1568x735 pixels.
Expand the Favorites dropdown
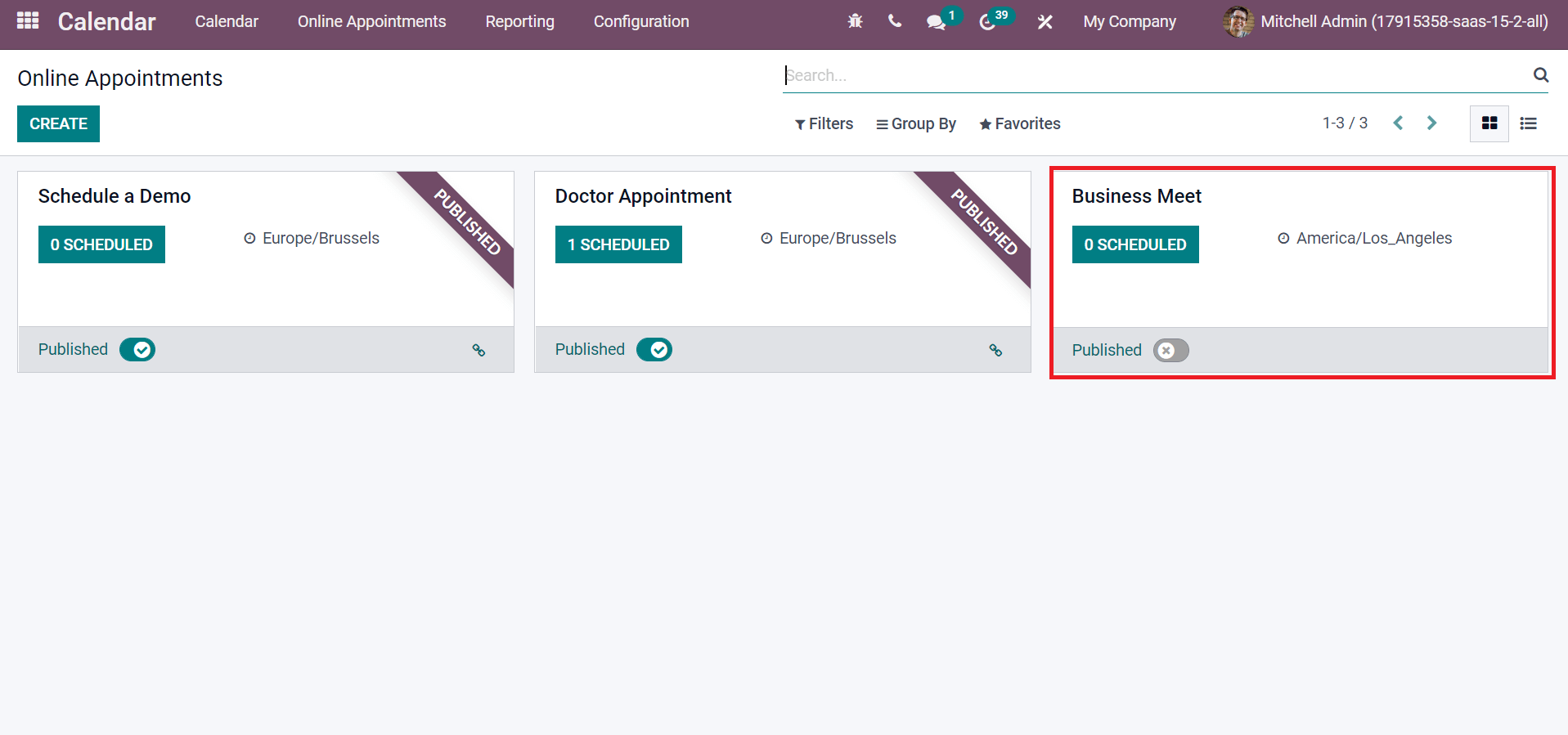click(x=1019, y=123)
